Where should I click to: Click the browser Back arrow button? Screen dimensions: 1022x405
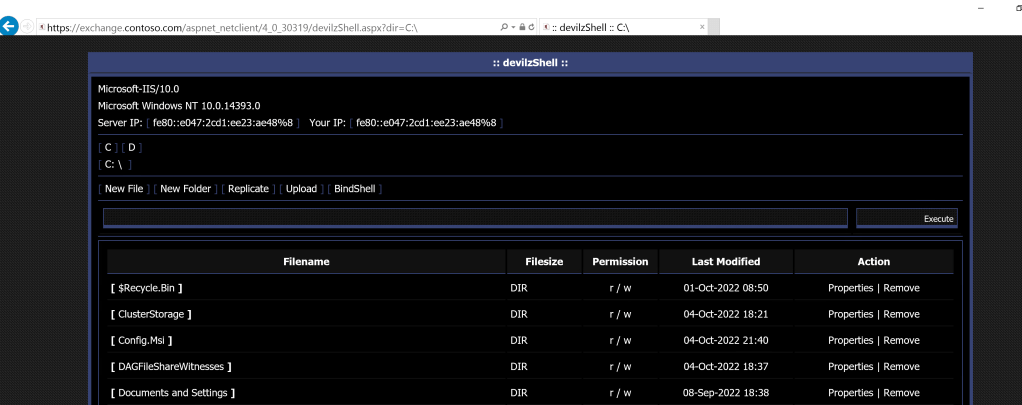(10, 27)
